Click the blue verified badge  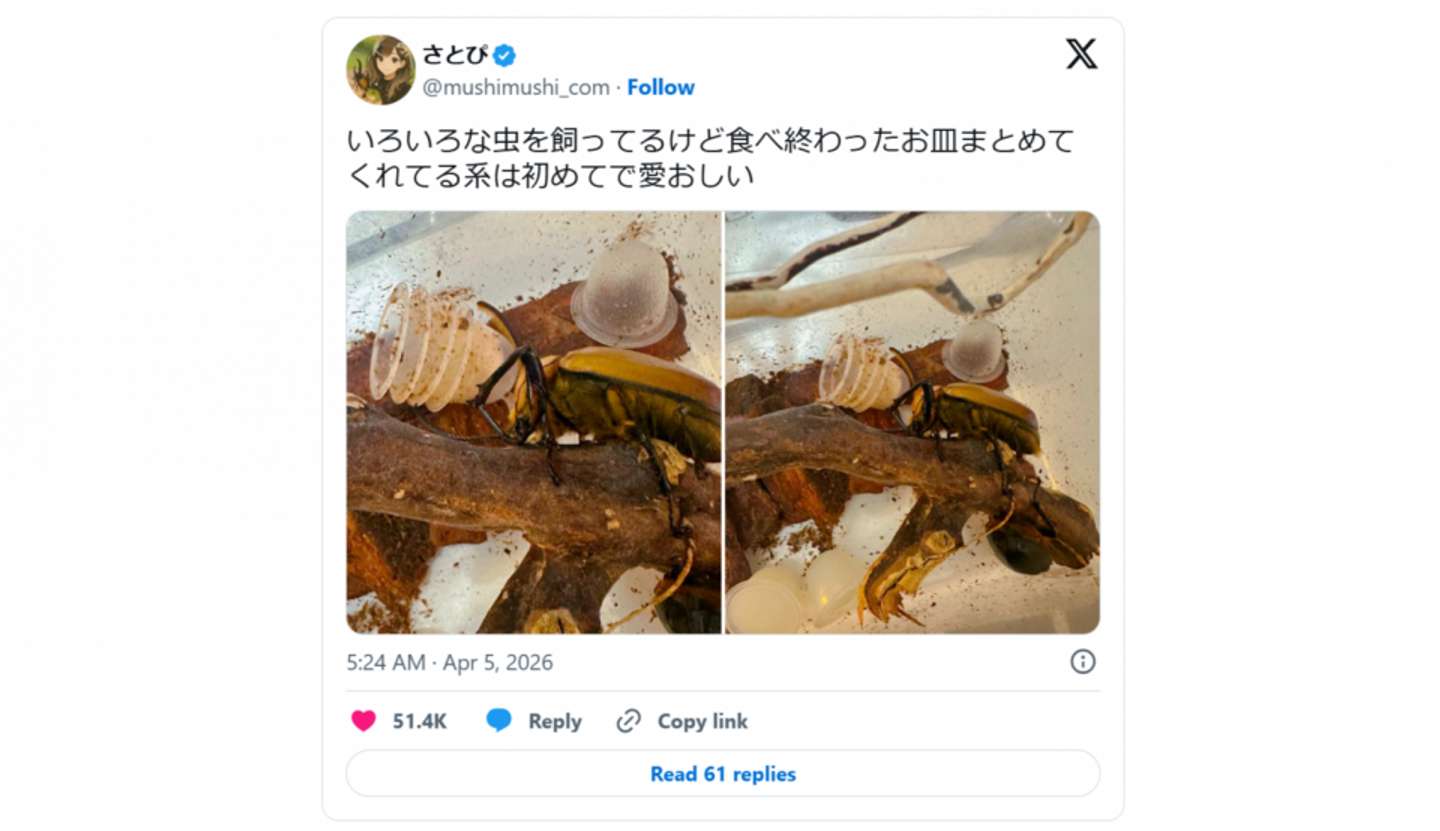[x=504, y=55]
